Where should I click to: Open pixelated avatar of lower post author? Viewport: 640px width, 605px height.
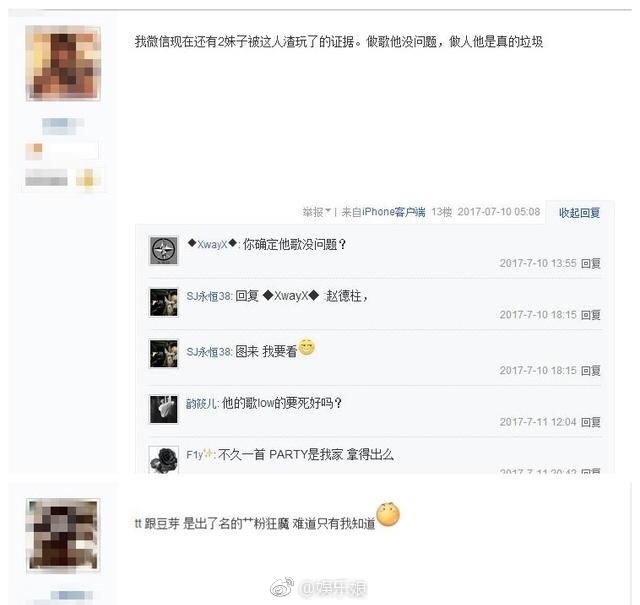point(63,535)
